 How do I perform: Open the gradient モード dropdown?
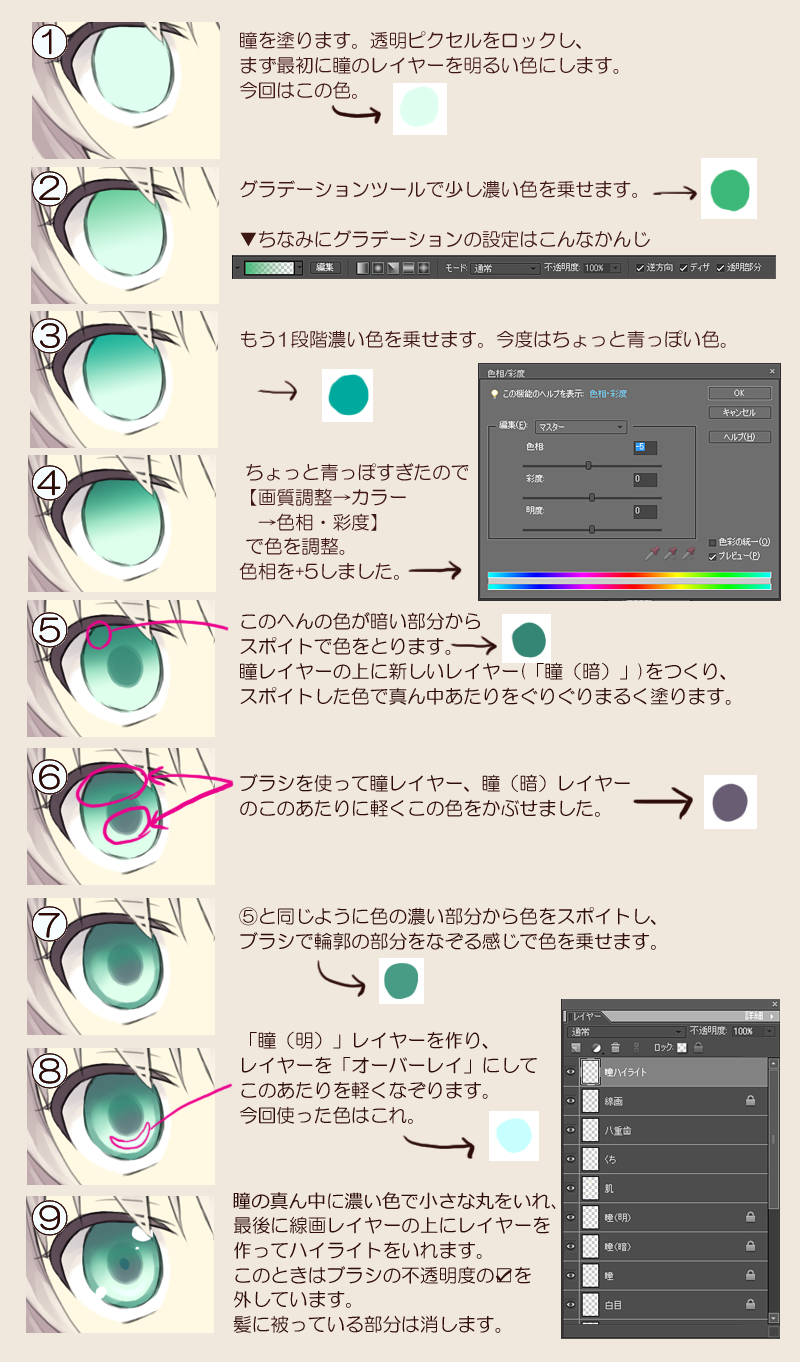(x=505, y=268)
